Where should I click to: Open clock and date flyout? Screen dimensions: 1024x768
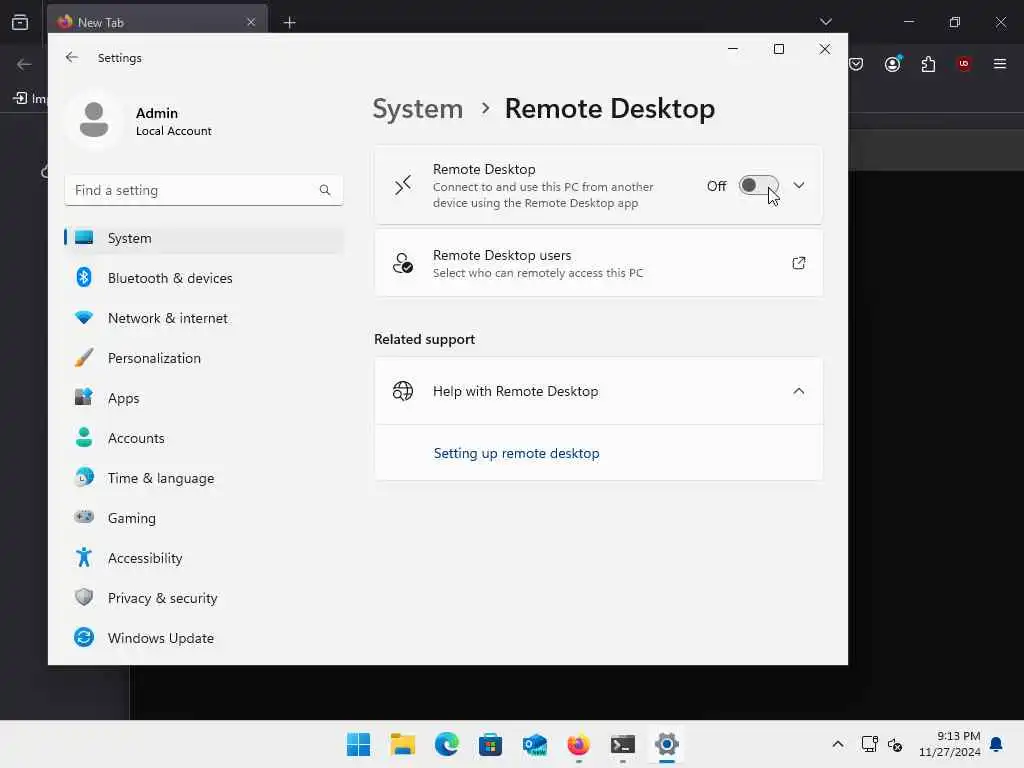pyautogui.click(x=950, y=744)
